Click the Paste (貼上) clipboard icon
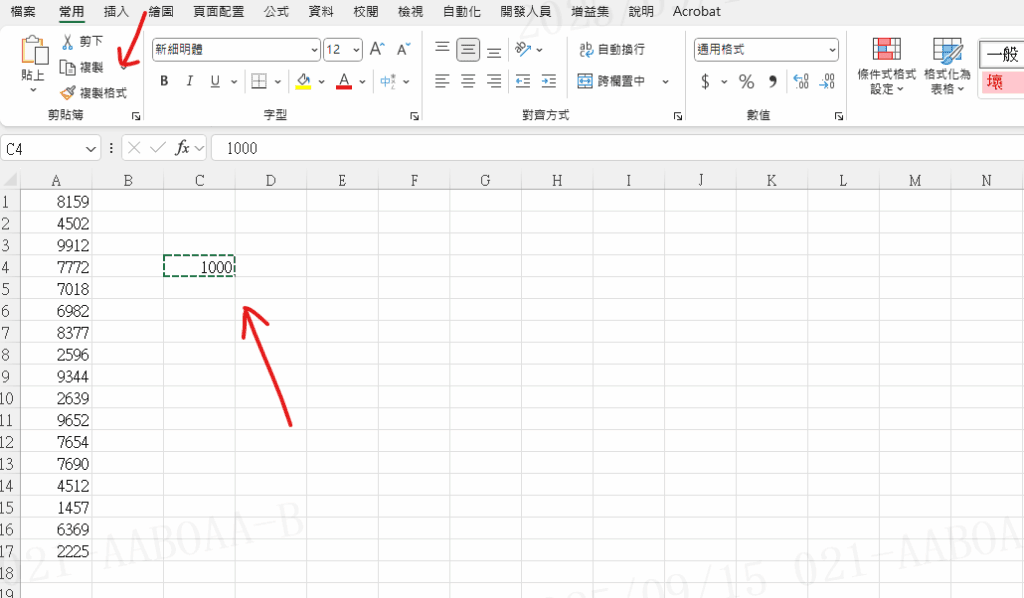The image size is (1024, 598). click(x=33, y=52)
